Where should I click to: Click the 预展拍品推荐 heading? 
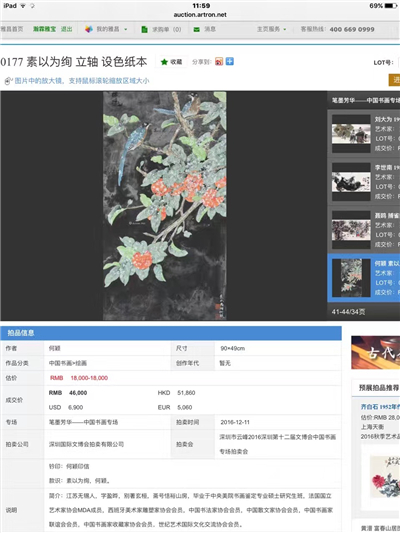click(x=379, y=388)
